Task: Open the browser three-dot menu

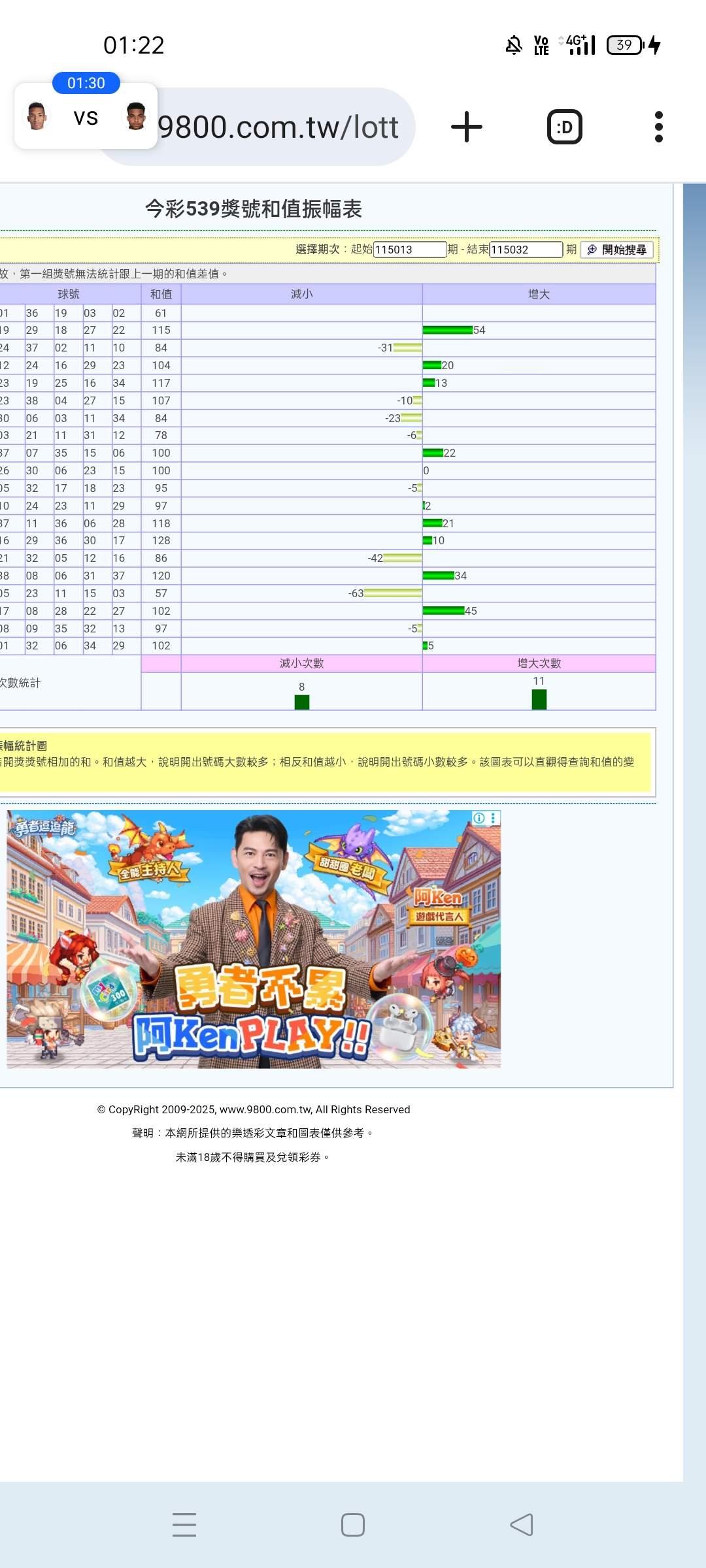Action: (x=658, y=127)
